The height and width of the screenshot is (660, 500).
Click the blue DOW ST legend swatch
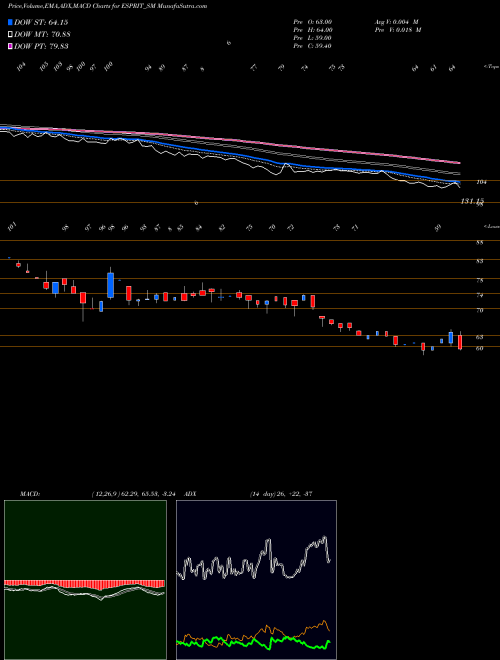point(11,22)
